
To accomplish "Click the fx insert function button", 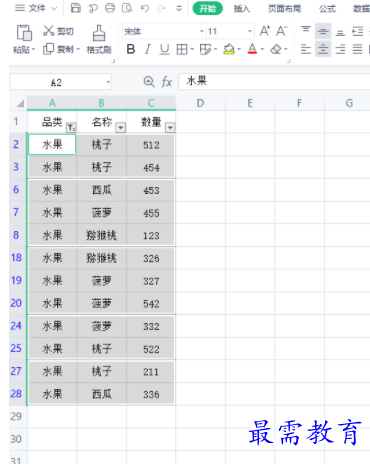I will [167, 82].
